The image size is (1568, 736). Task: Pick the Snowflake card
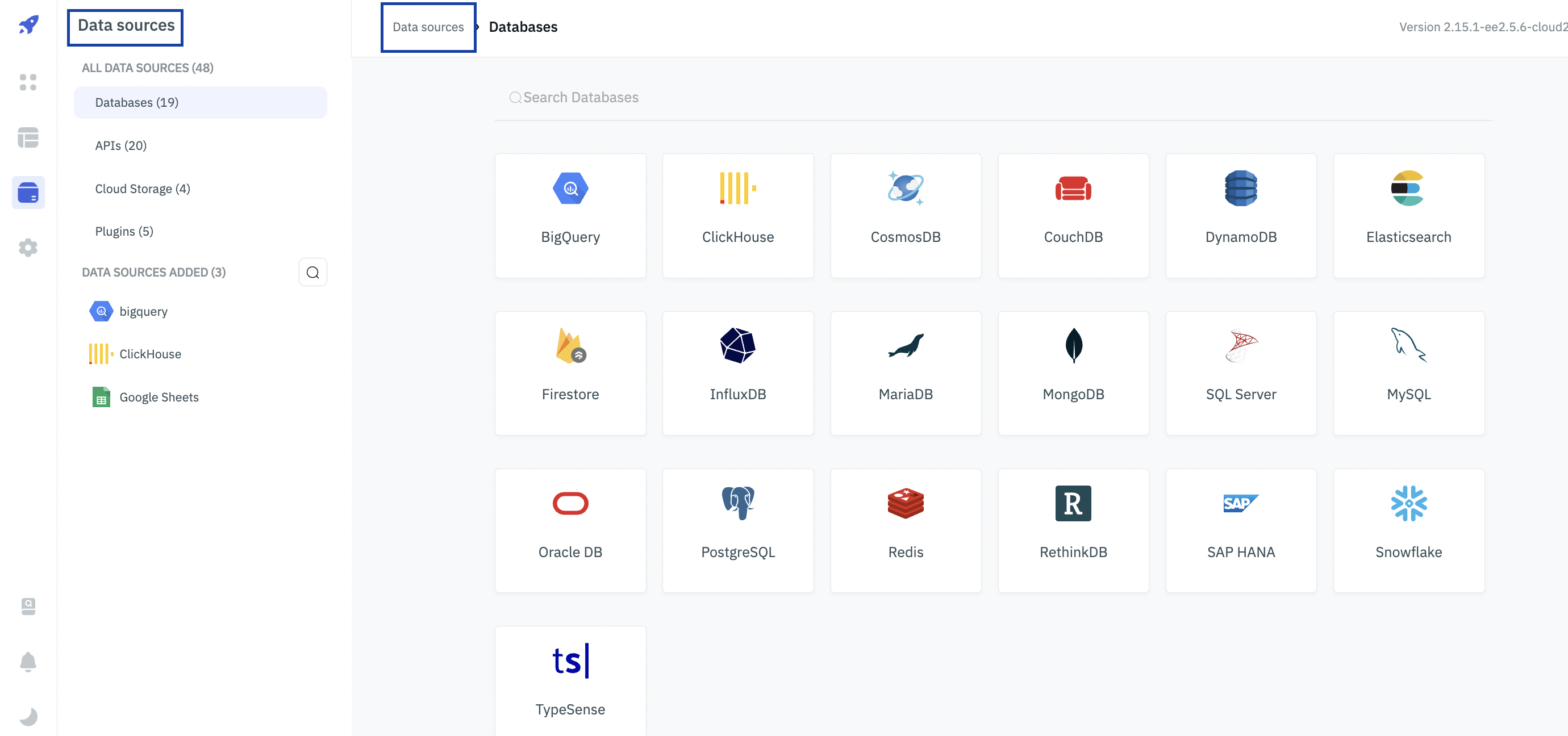pos(1409,530)
